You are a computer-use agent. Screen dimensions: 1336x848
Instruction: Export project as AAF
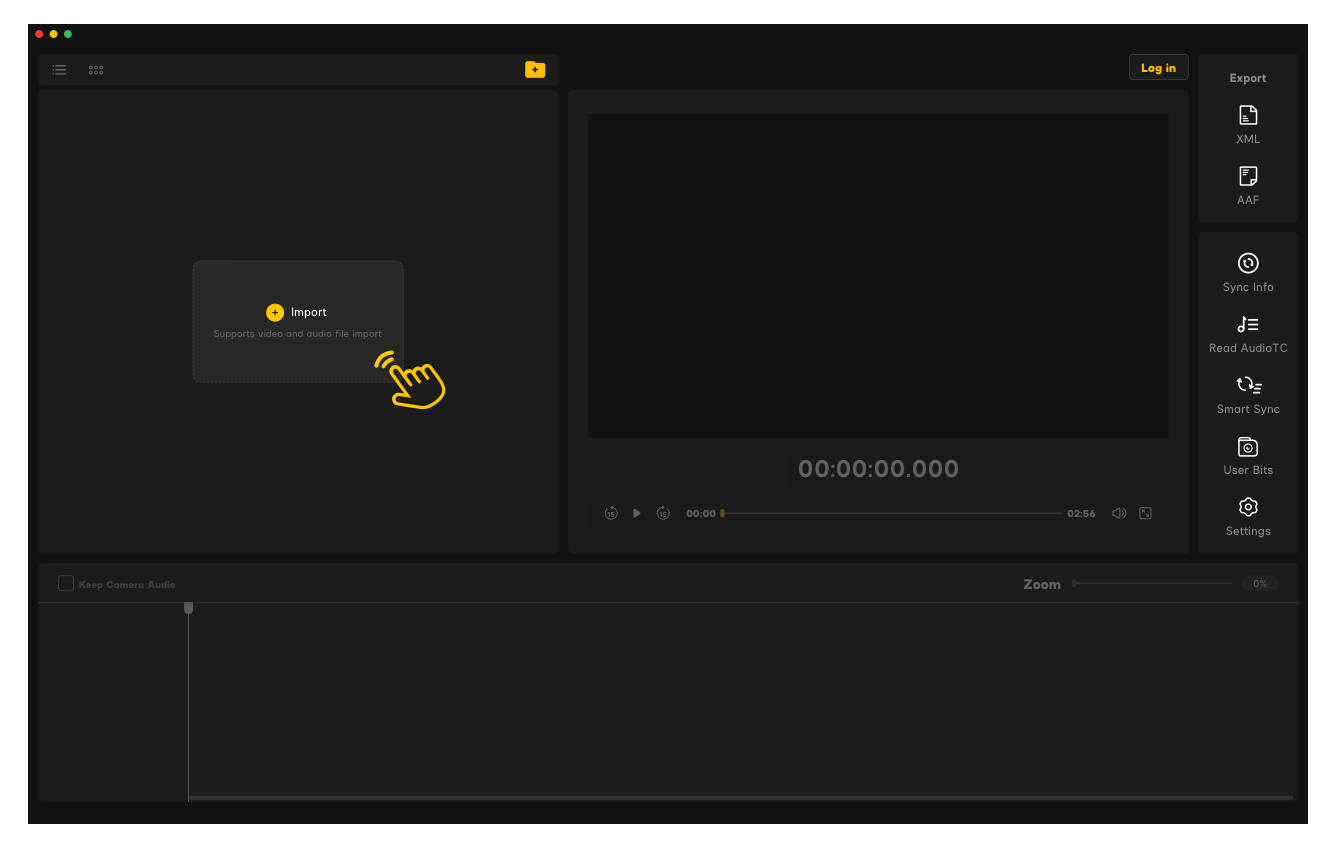point(1248,186)
